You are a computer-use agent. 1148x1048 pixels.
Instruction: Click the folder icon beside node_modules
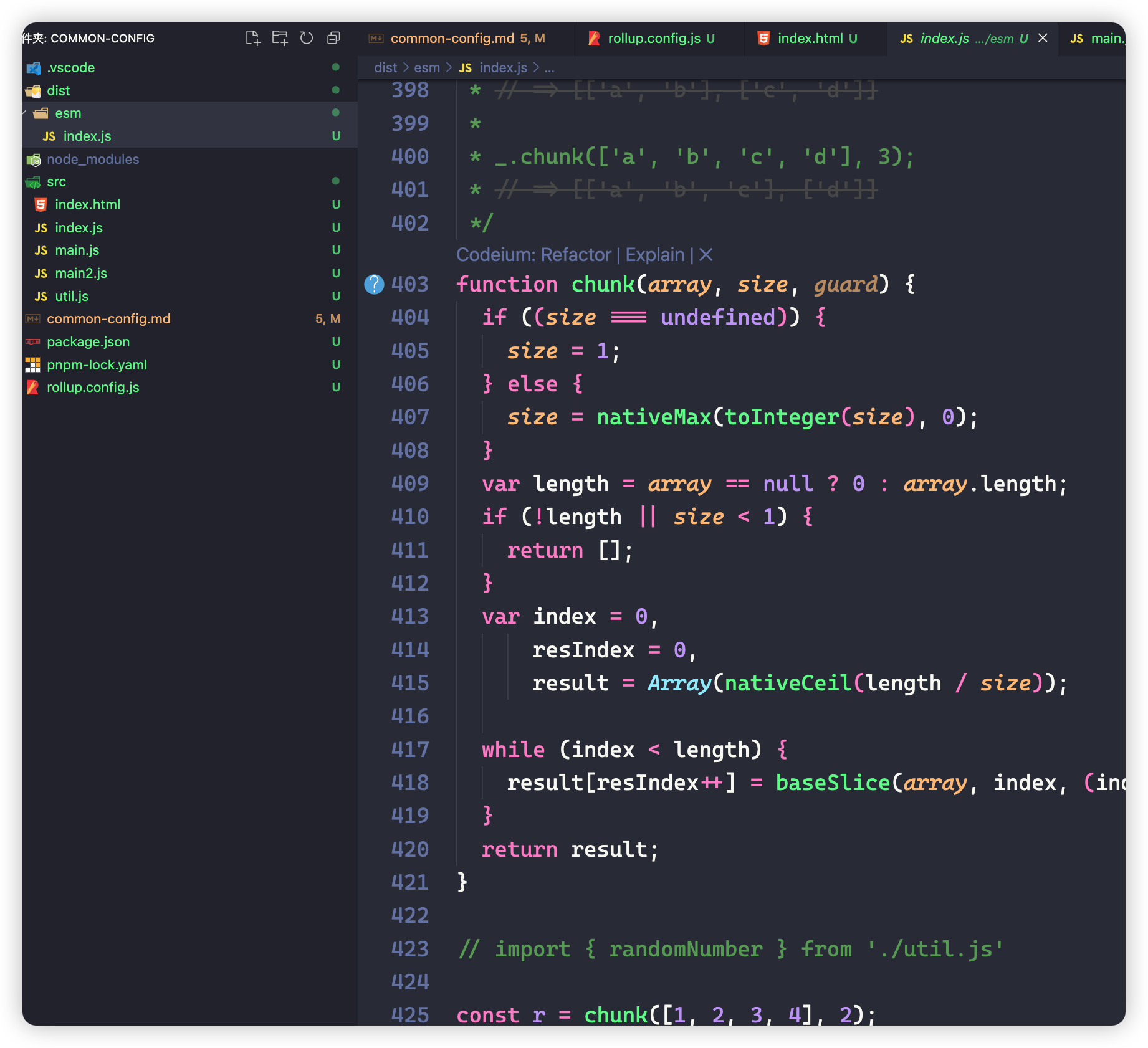[34, 160]
